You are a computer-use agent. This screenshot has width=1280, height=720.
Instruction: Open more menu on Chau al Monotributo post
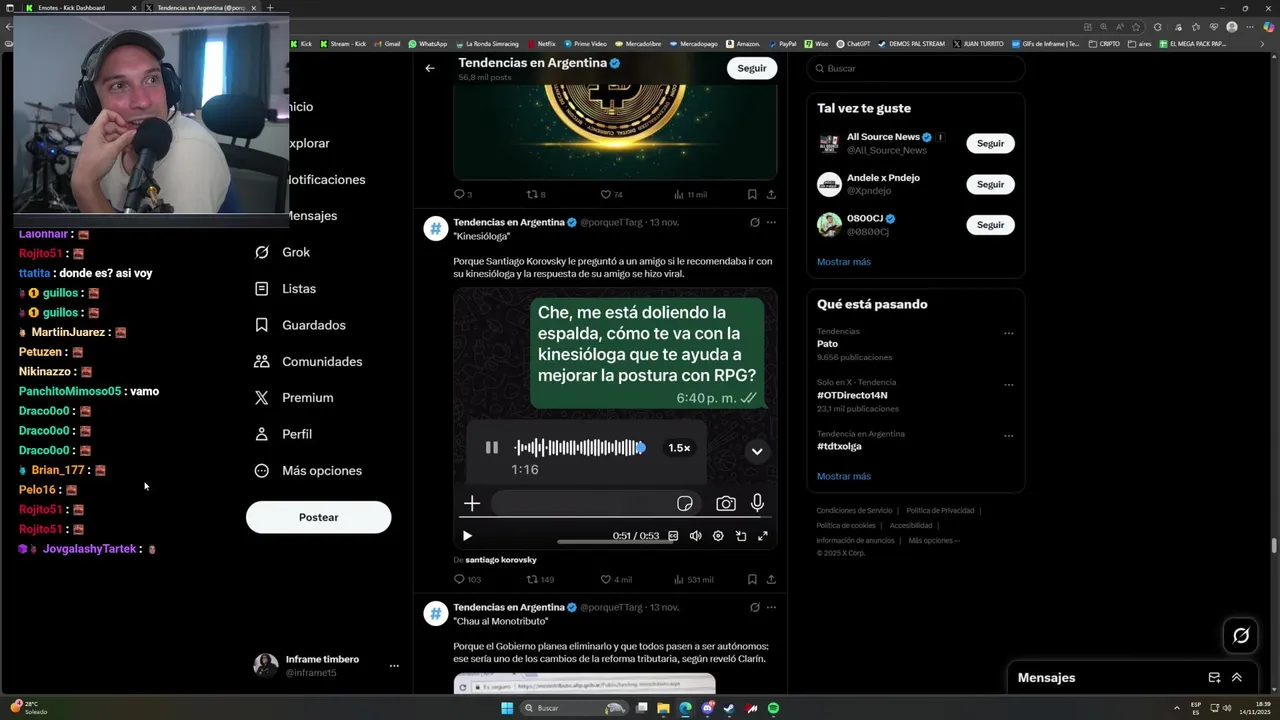[771, 607]
